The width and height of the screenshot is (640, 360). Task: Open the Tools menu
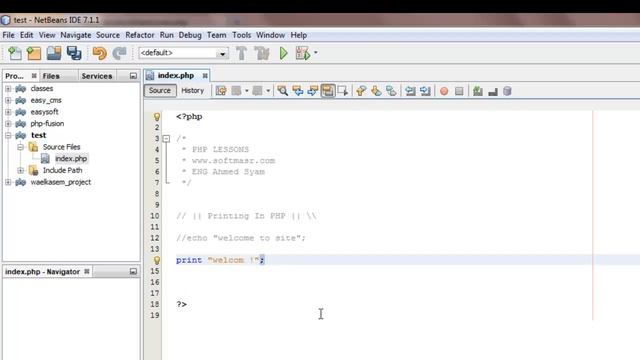tap(242, 35)
